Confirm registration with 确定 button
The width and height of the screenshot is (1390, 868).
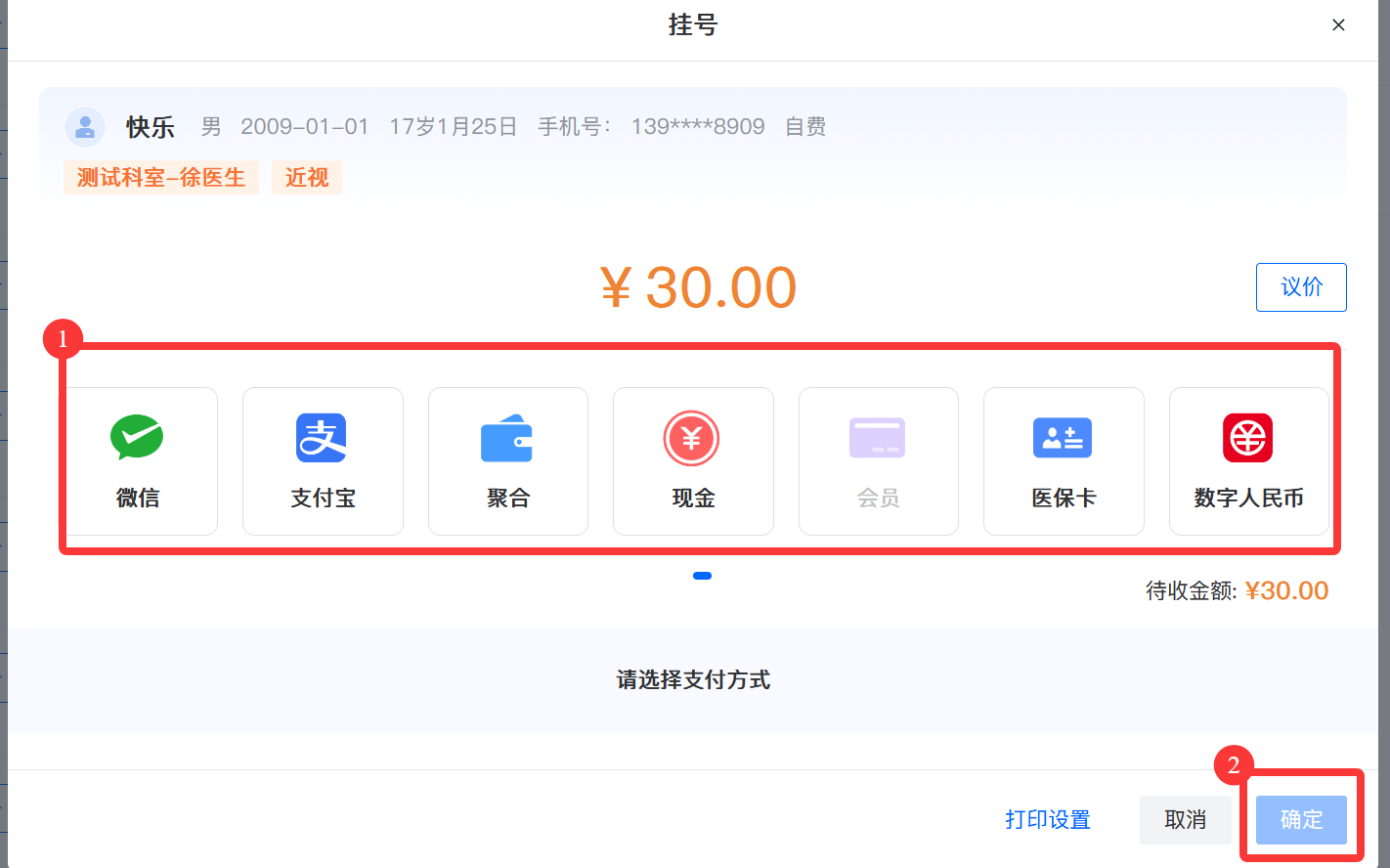(1301, 819)
